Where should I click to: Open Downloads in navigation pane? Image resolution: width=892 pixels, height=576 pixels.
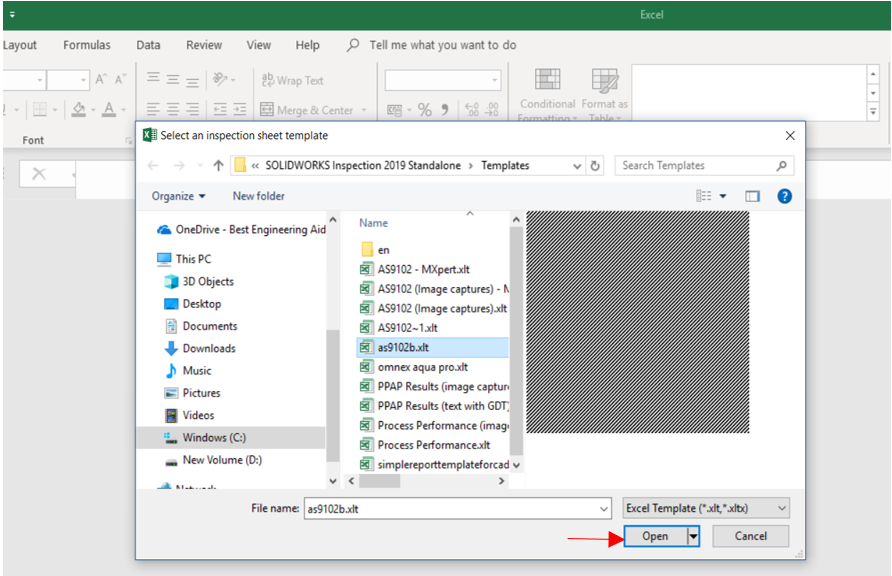[200, 349]
